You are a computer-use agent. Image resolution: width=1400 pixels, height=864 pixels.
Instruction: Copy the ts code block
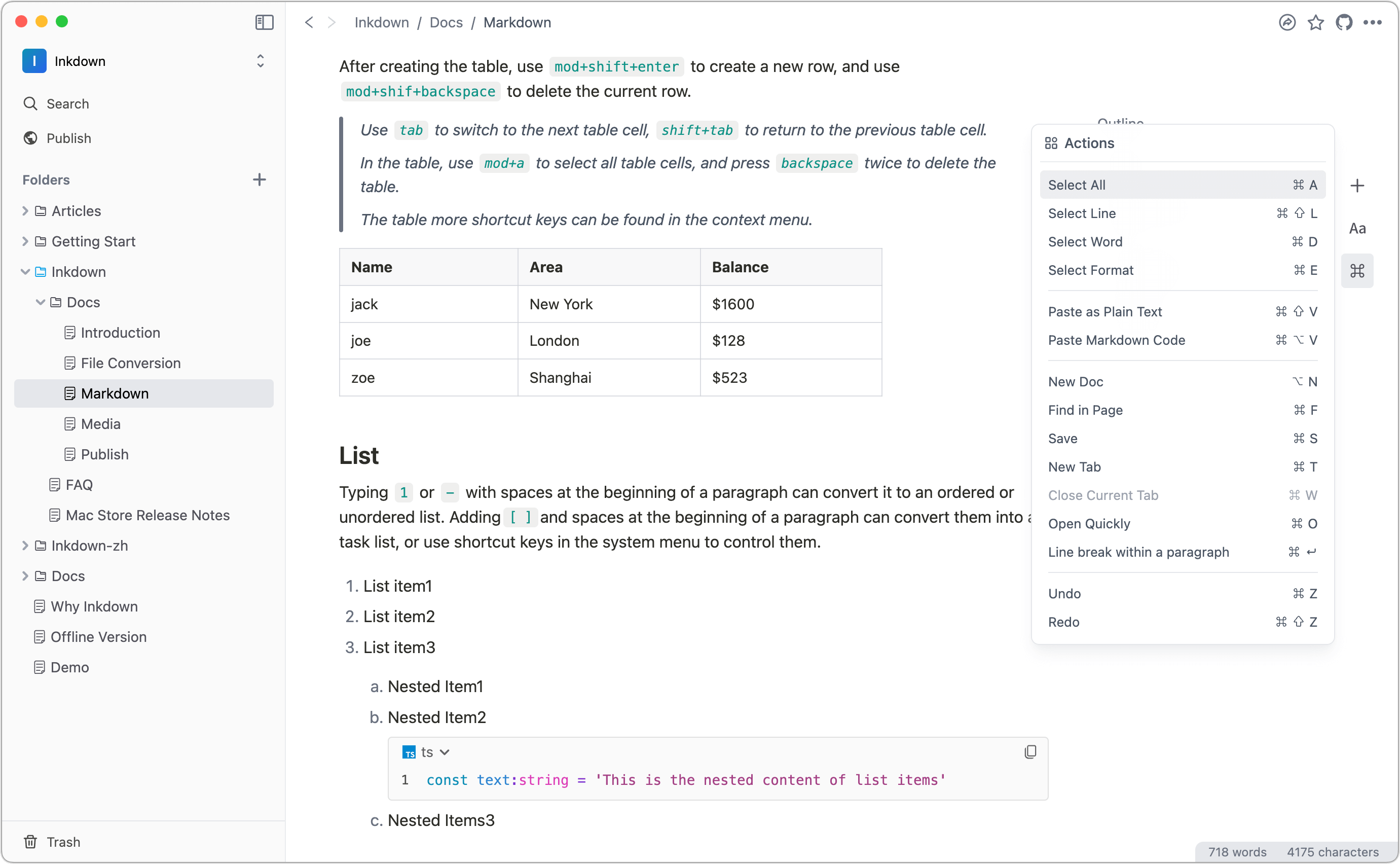point(1030,752)
